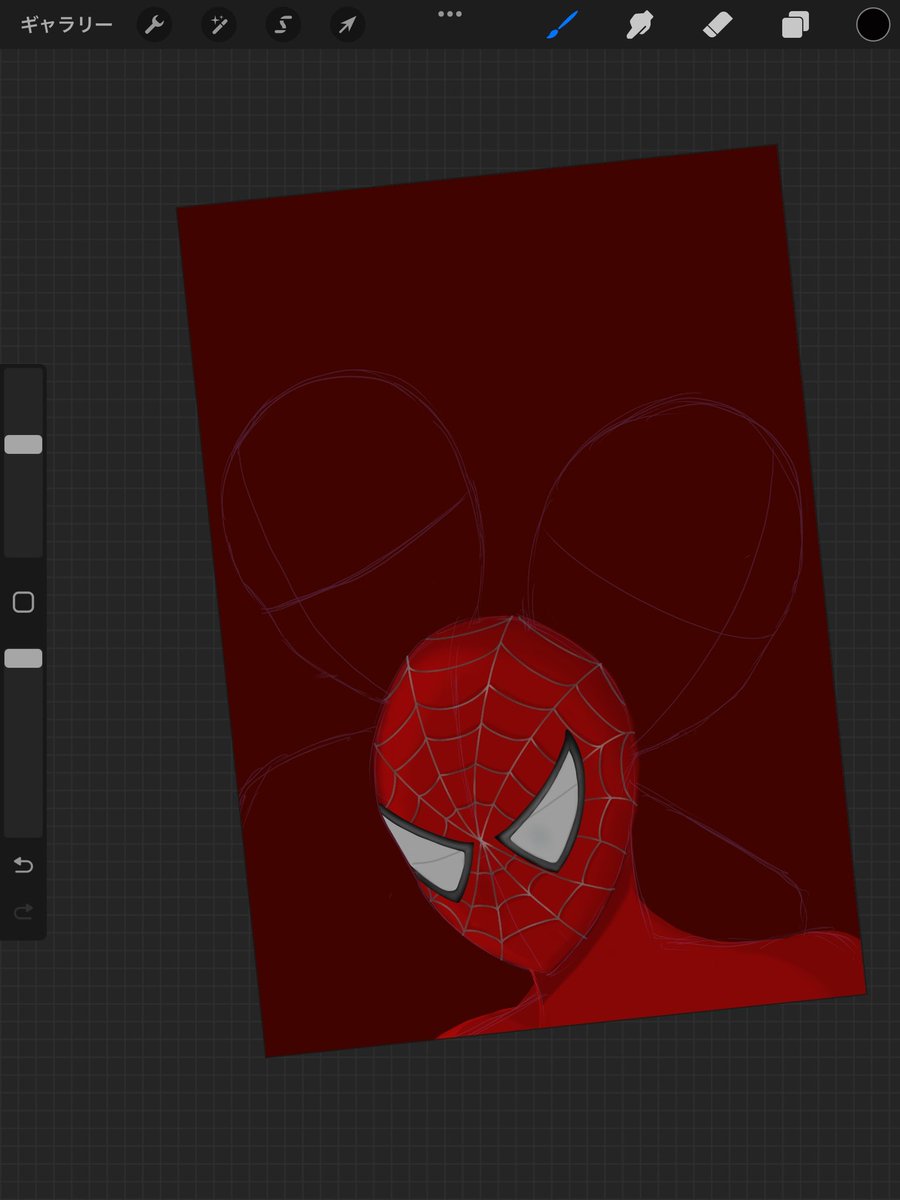The height and width of the screenshot is (1200, 900).
Task: Select the Smudge tool
Action: pyautogui.click(x=640, y=25)
